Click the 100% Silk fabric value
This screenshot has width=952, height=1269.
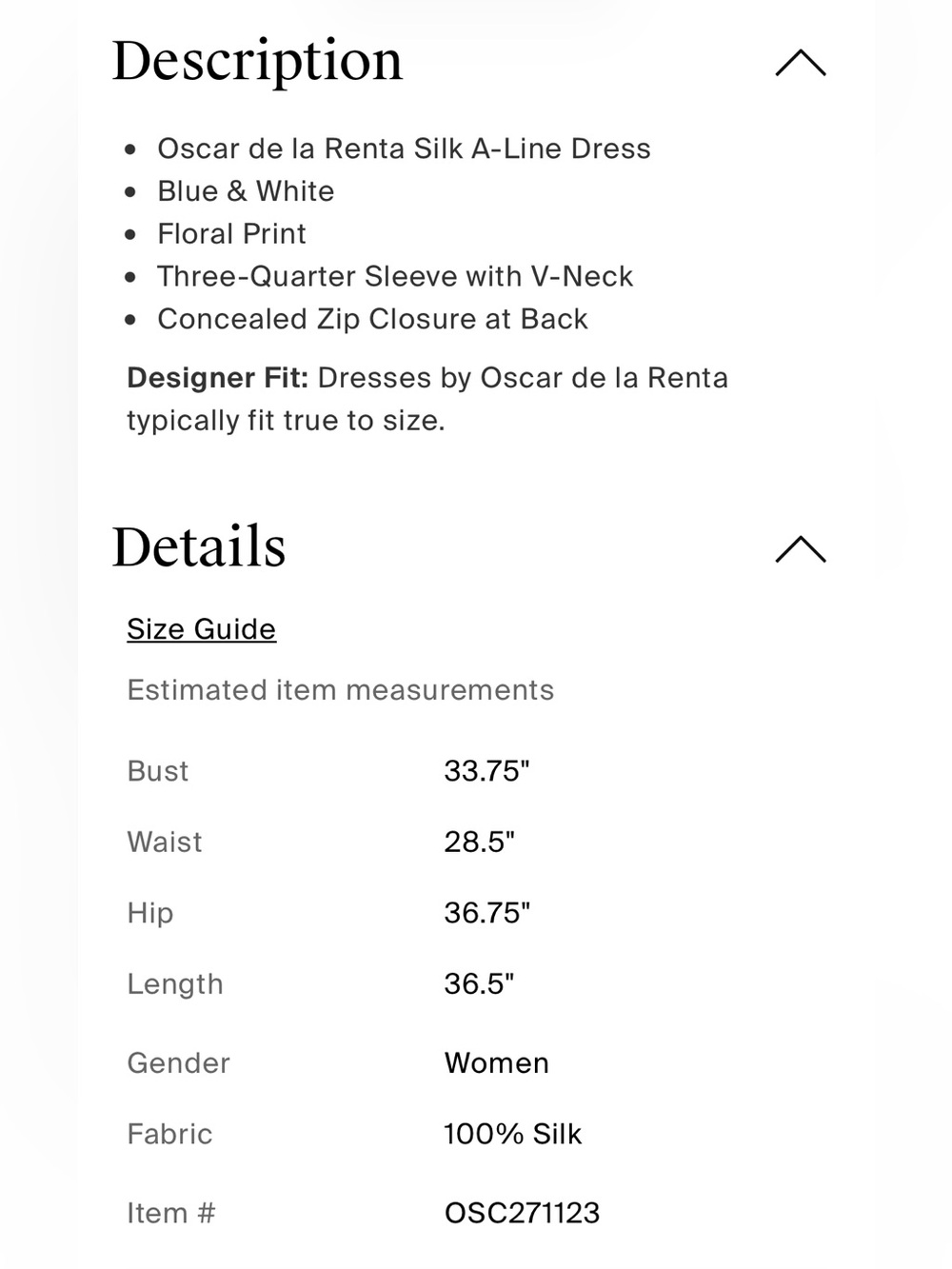[x=512, y=1134]
